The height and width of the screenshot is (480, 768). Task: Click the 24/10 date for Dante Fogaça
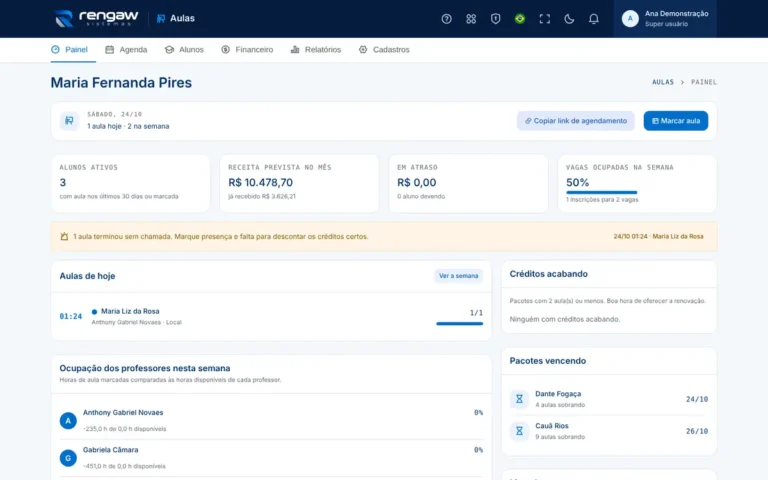696,399
